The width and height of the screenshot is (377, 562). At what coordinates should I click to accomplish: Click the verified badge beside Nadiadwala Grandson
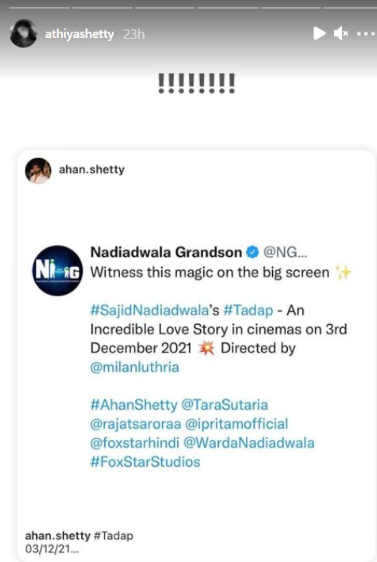coord(252,252)
